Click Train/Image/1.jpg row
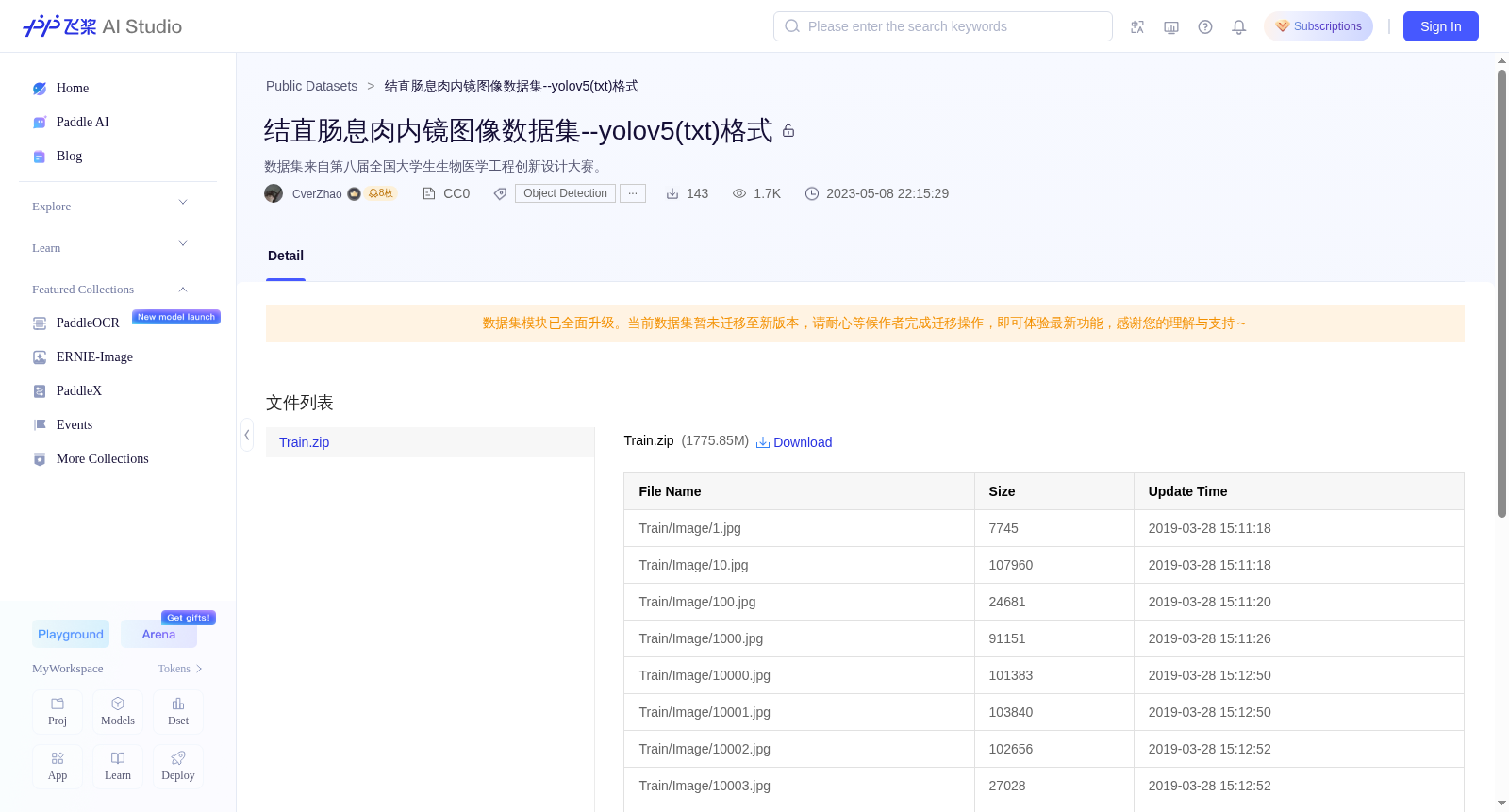The width and height of the screenshot is (1509, 812). 1044,528
